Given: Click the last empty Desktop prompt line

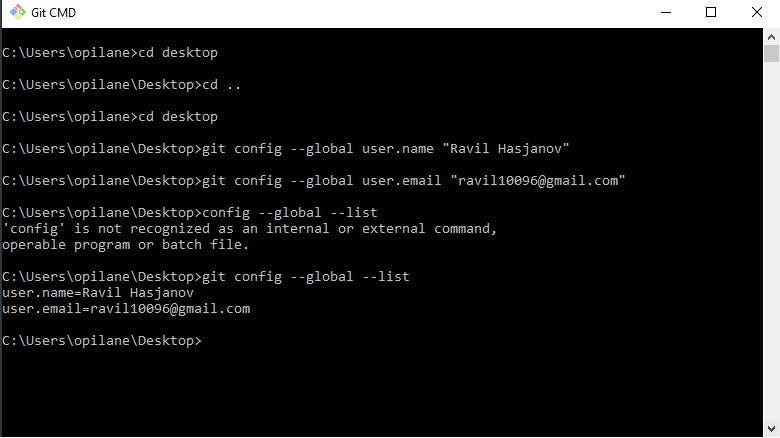Looking at the screenshot, I should [x=102, y=341].
